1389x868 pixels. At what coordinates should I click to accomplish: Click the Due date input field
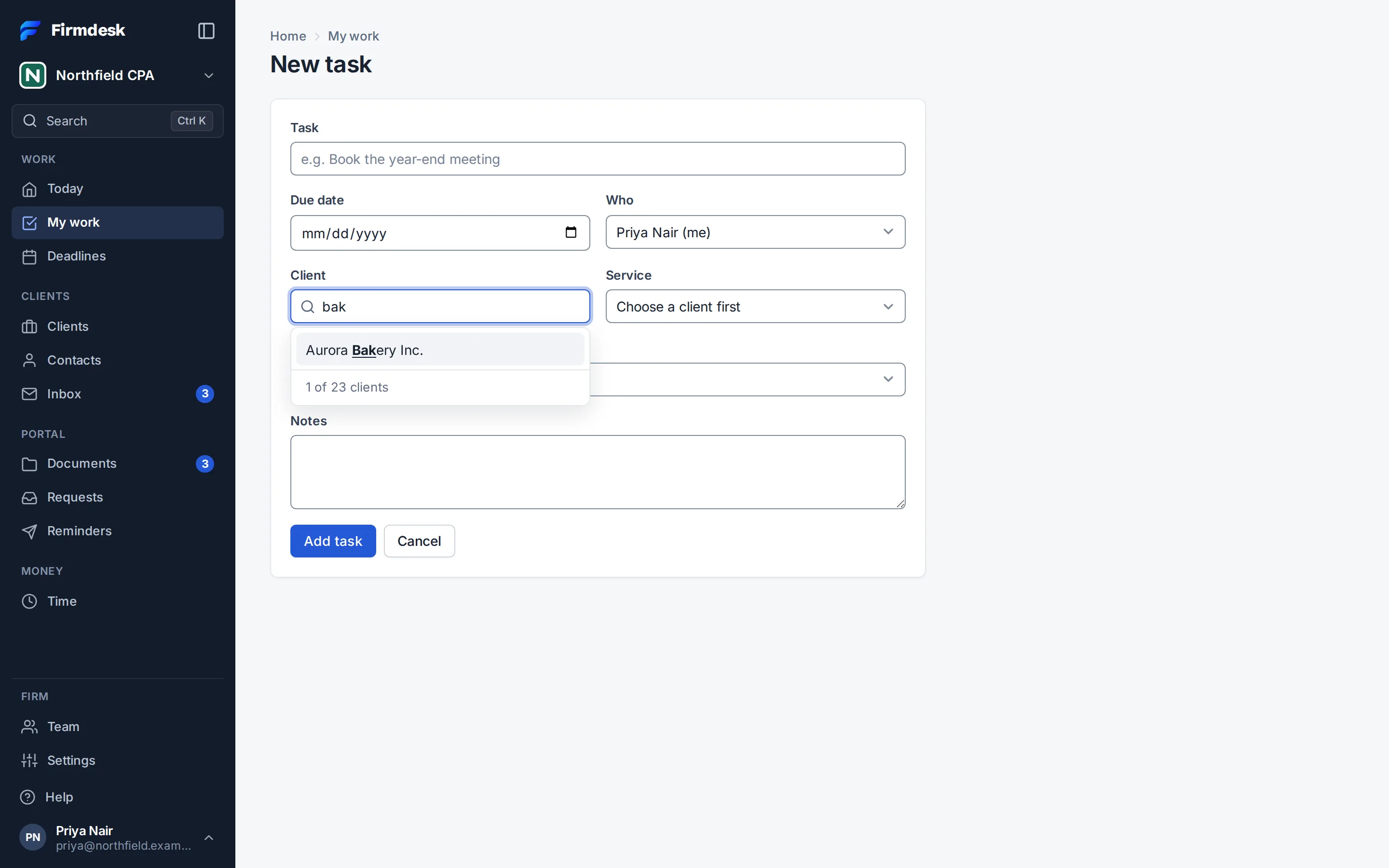coord(440,233)
